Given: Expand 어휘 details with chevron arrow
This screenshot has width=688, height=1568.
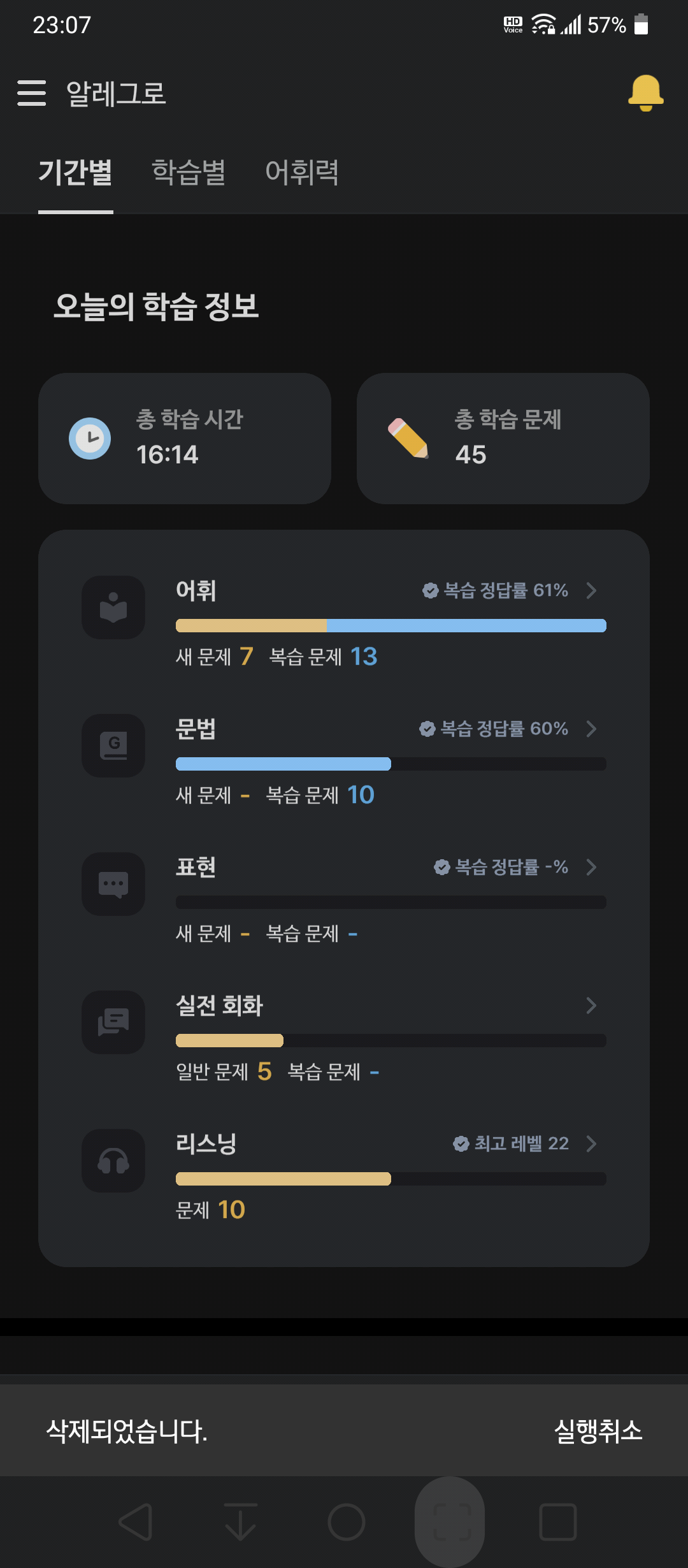Looking at the screenshot, I should click(x=591, y=590).
